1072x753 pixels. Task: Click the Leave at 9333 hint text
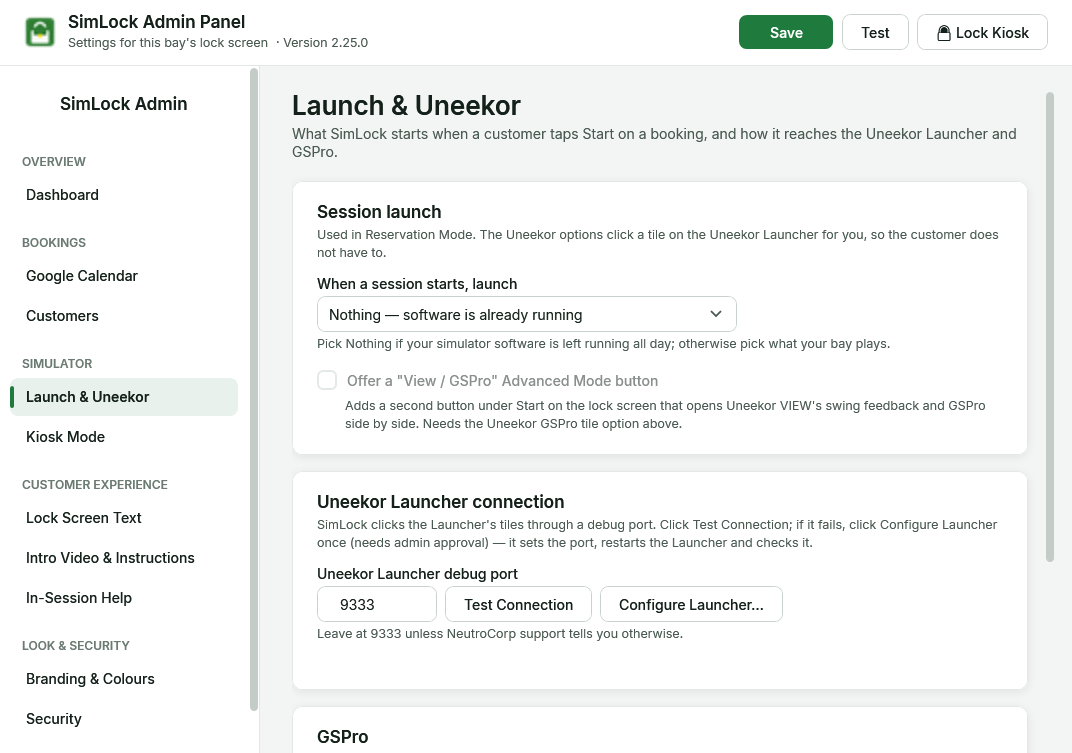click(500, 634)
